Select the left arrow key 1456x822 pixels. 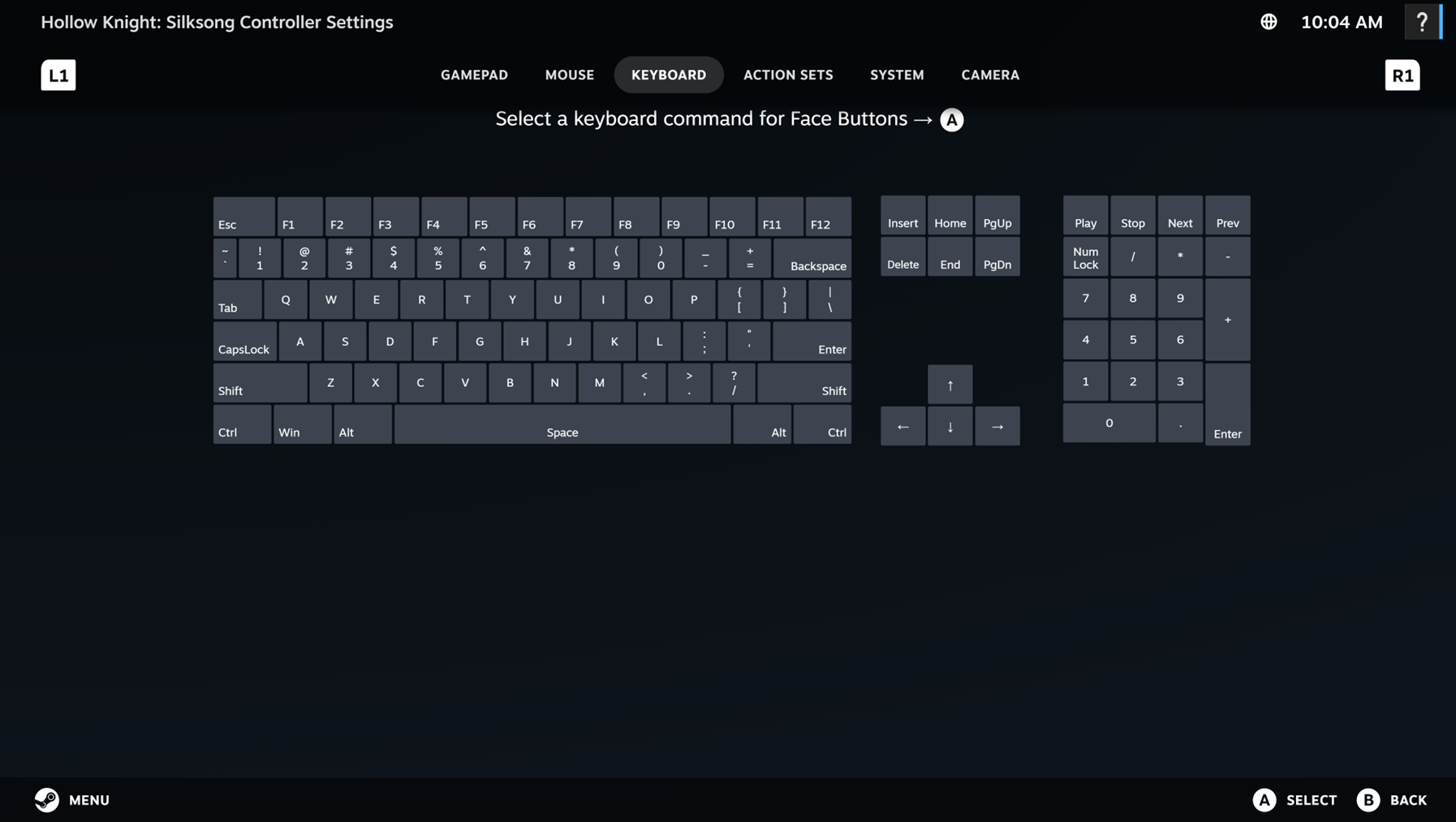[903, 426]
